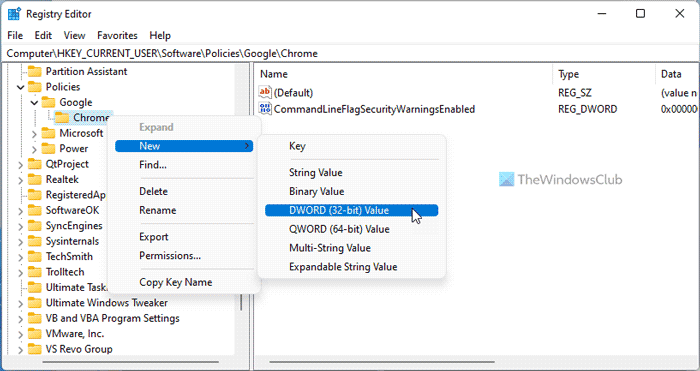This screenshot has height=371, width=700.
Task: Click the SyncEngines folder icon
Action: (34, 225)
